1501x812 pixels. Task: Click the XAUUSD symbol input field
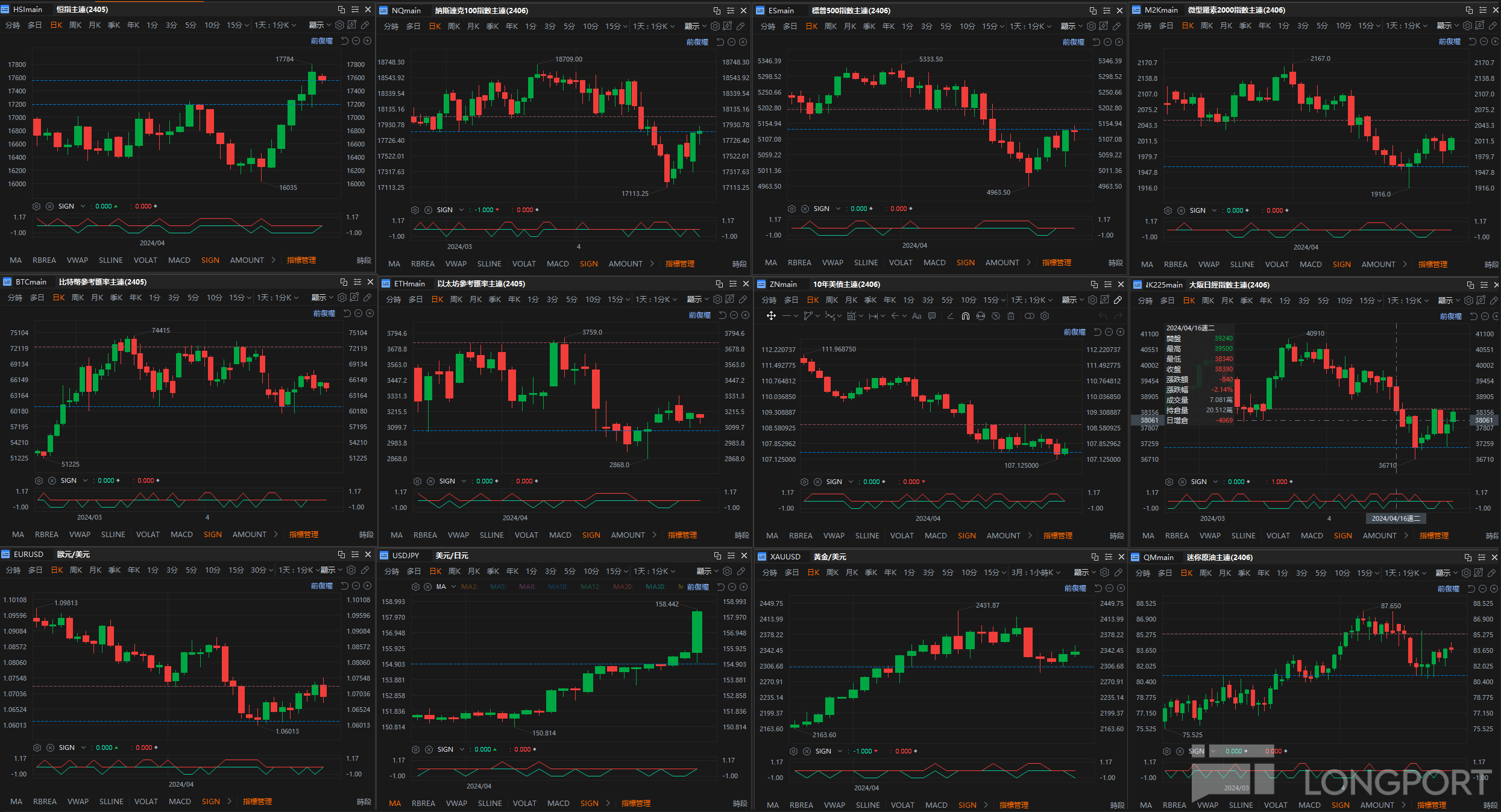pyautogui.click(x=785, y=557)
